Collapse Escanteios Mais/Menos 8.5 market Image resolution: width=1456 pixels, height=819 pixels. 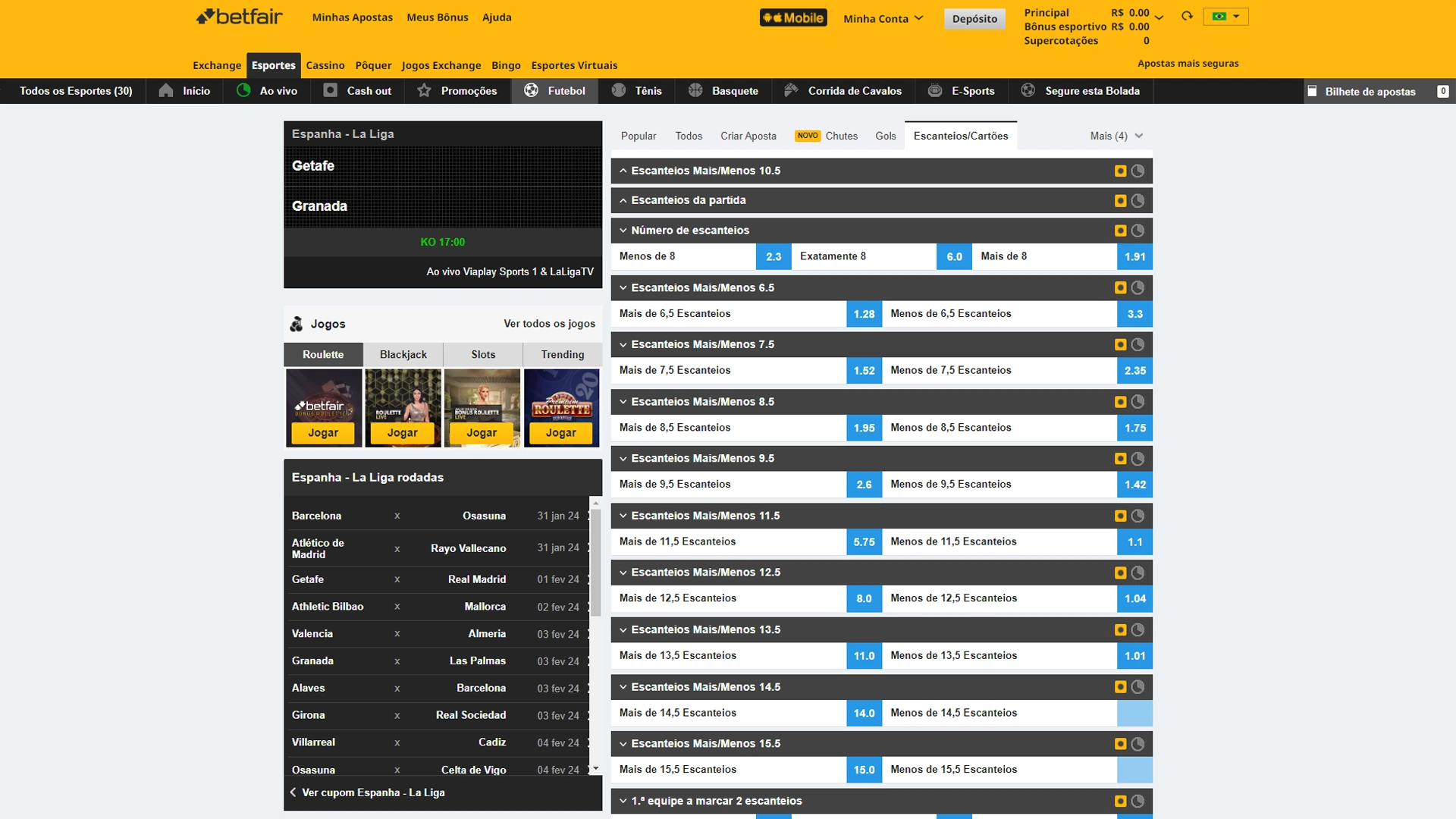[x=702, y=401]
